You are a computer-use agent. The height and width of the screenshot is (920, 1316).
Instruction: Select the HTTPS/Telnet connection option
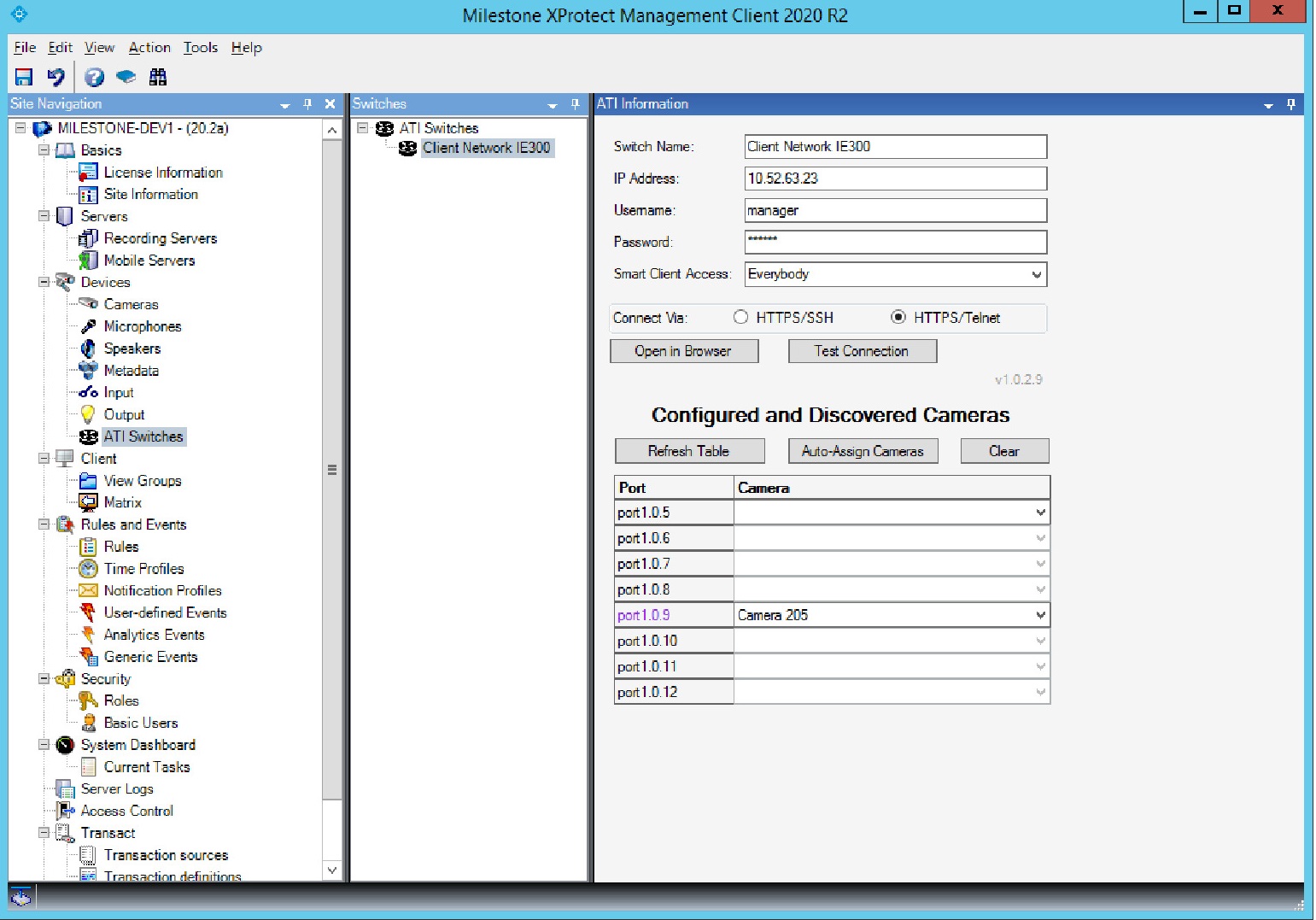898,318
